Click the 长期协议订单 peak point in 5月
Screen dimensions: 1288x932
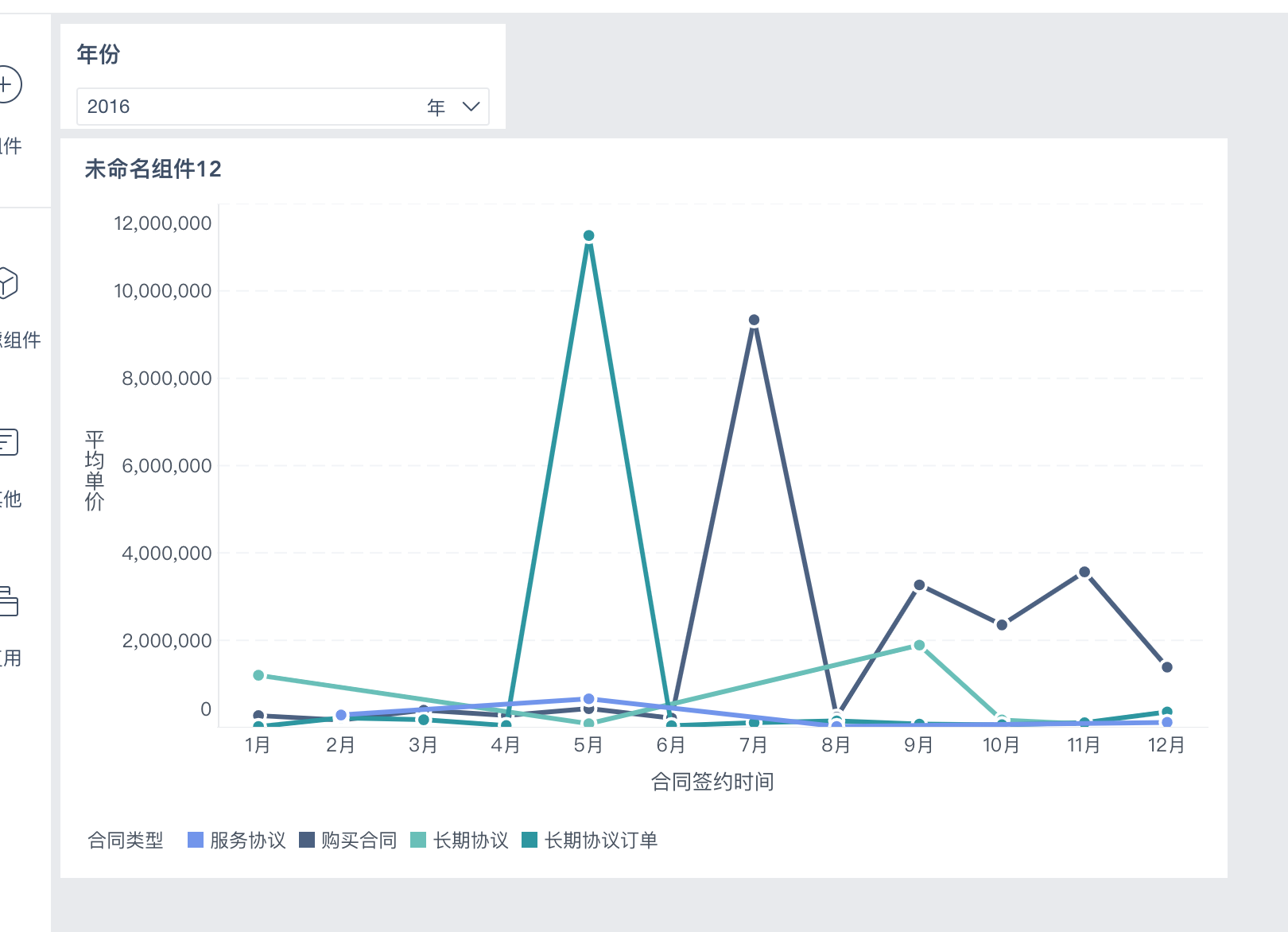[x=588, y=236]
